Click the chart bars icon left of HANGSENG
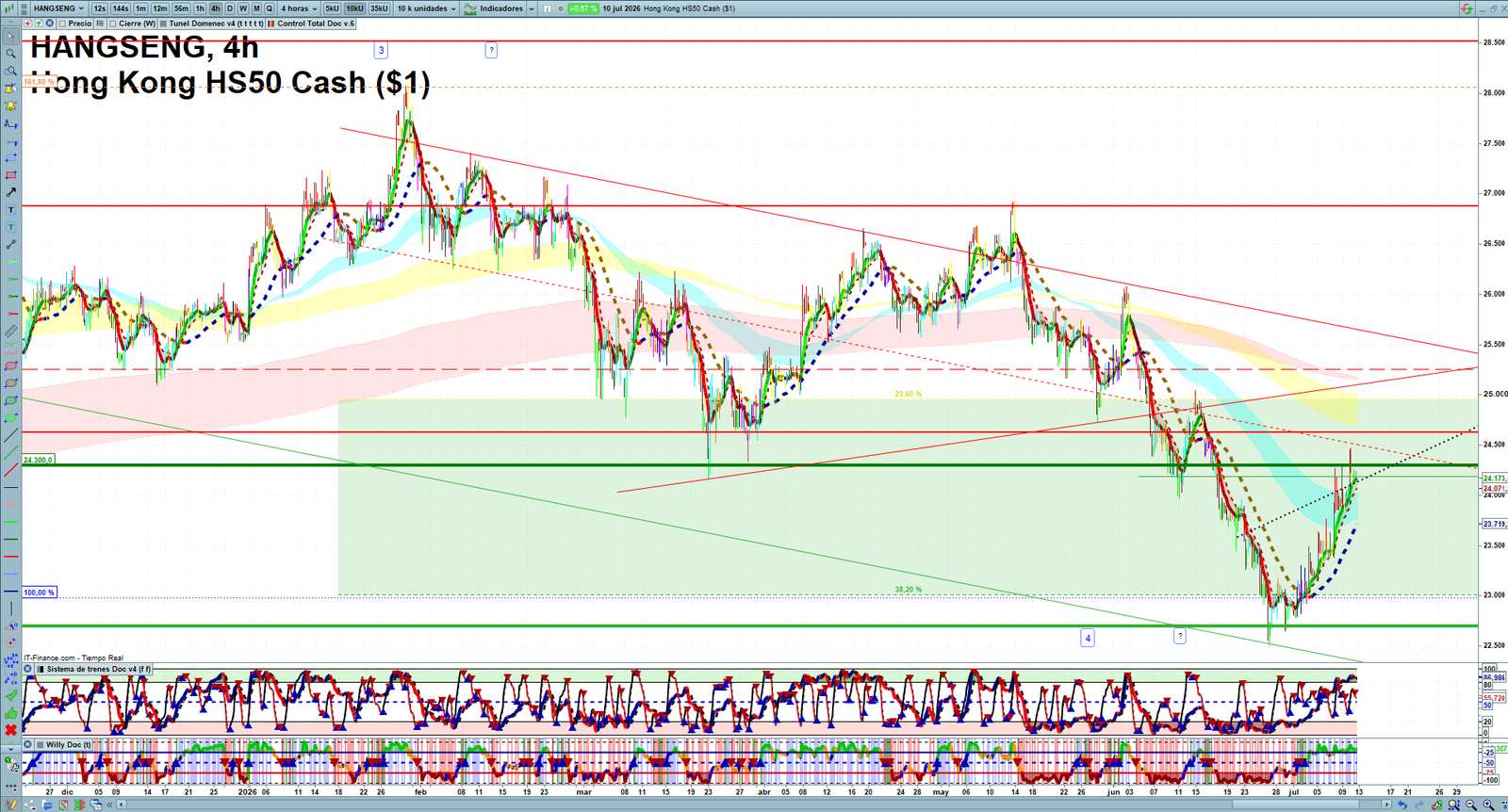 (x=8, y=8)
